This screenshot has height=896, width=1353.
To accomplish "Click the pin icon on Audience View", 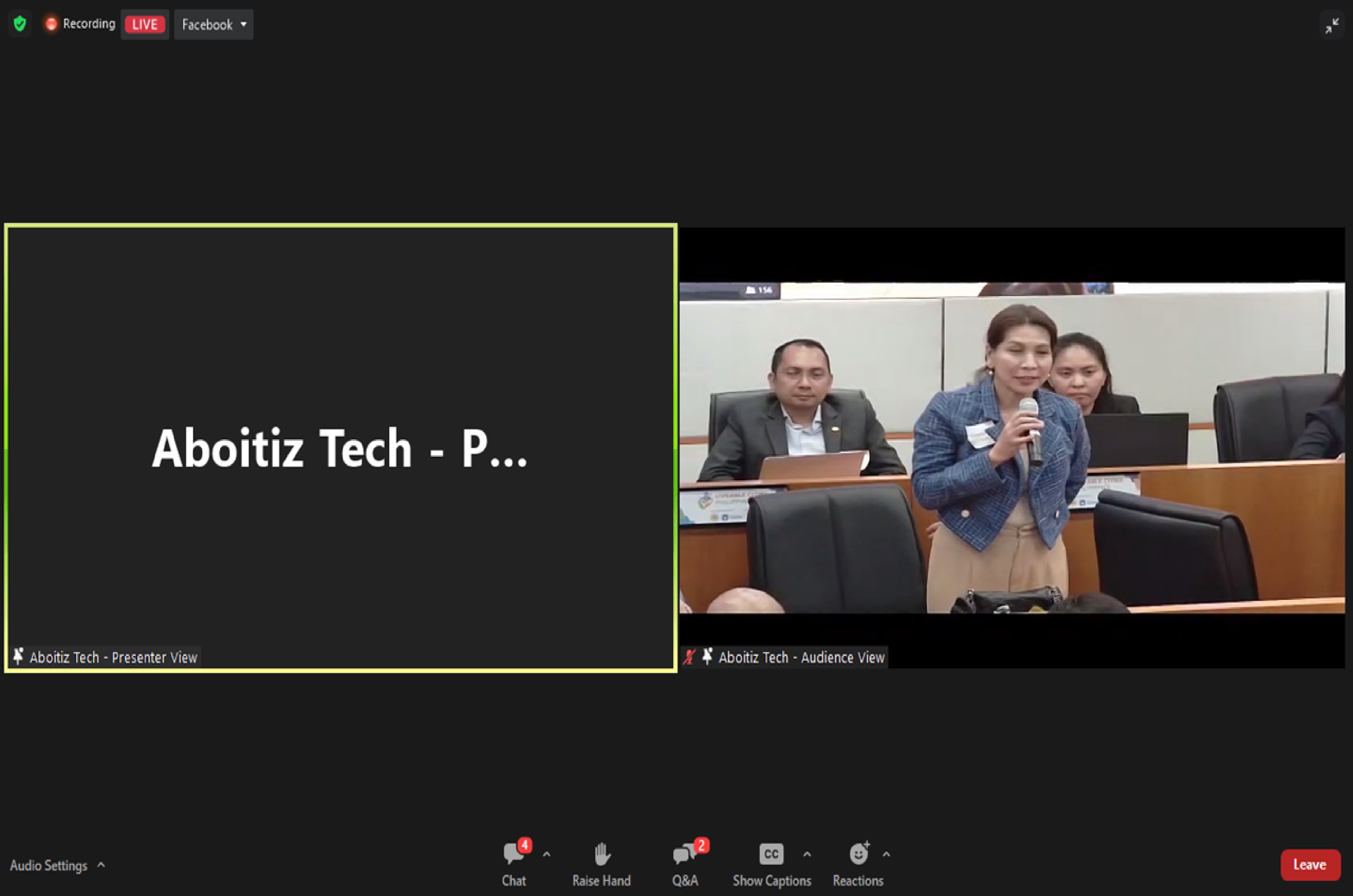I will 707,657.
